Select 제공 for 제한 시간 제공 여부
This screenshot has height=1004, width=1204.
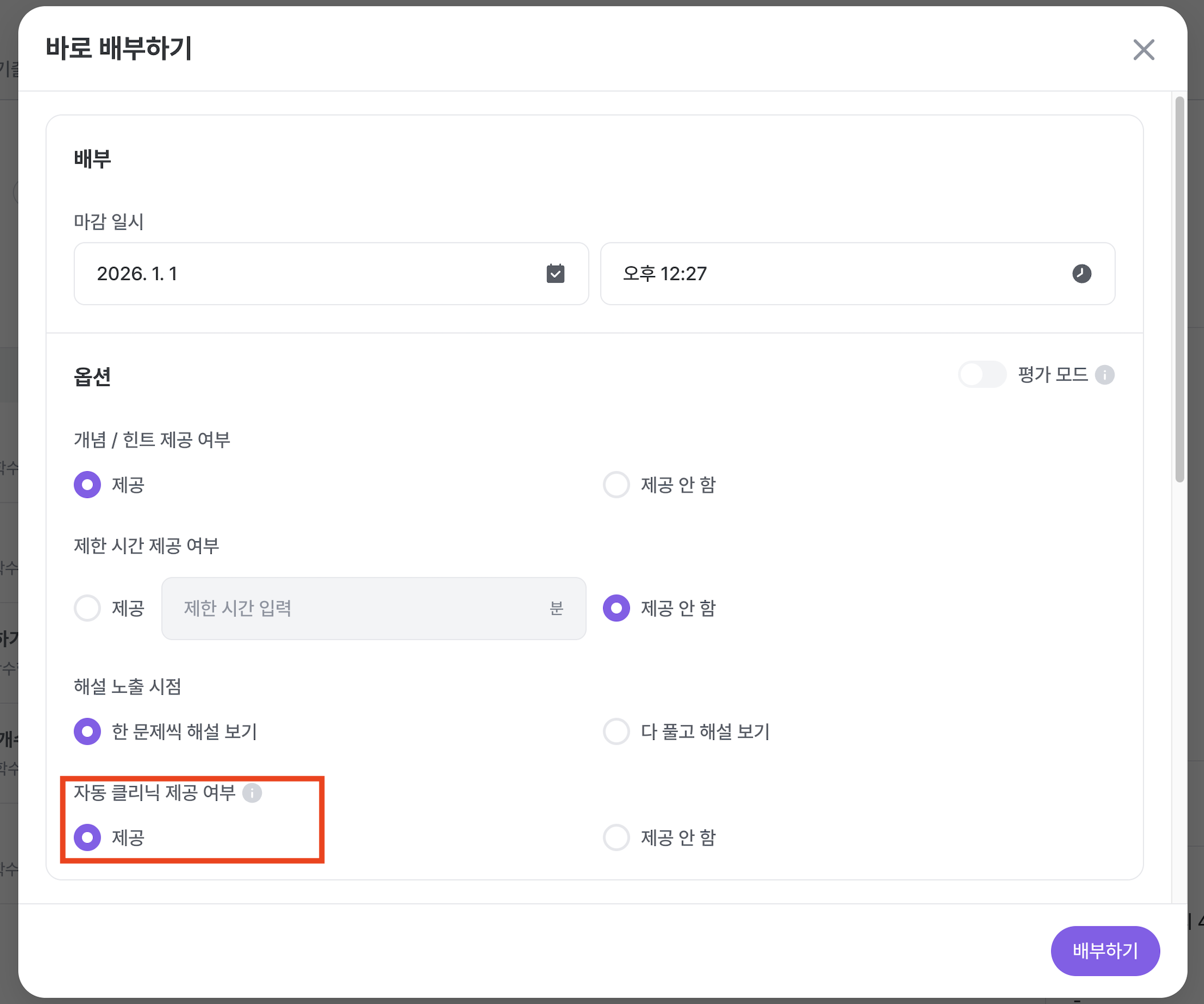[x=87, y=609]
